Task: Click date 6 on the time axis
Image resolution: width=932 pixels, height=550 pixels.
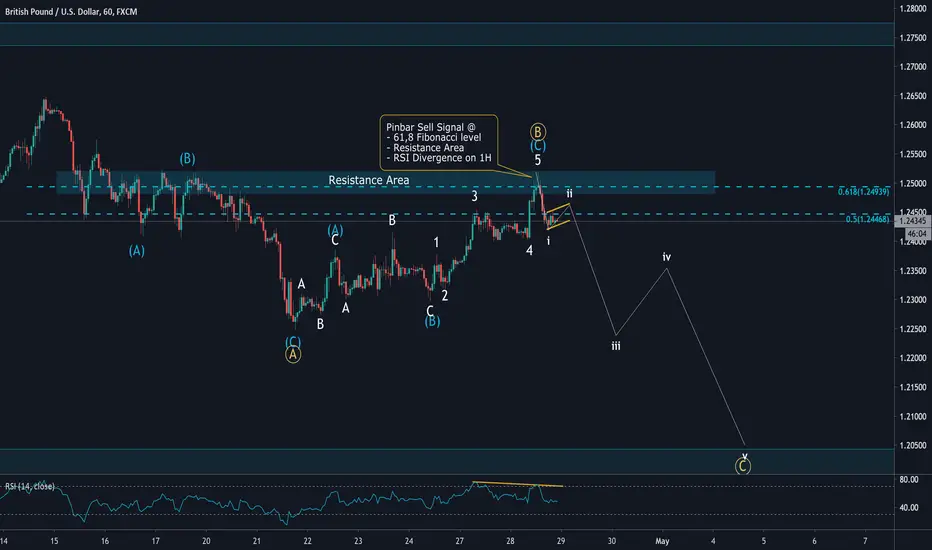Action: click(814, 542)
